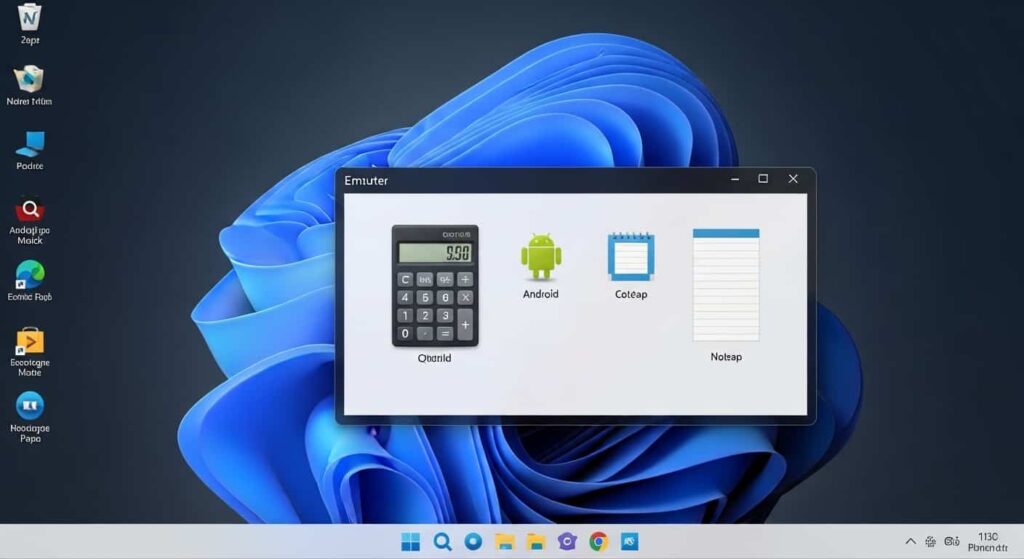Expand hidden system tray icons chevron
This screenshot has width=1024, height=559.
910,541
